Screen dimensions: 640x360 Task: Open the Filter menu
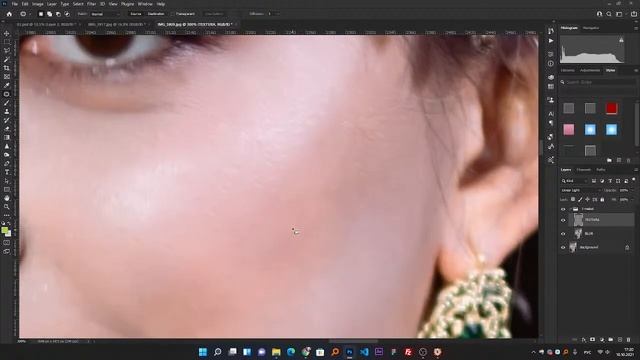click(91, 4)
